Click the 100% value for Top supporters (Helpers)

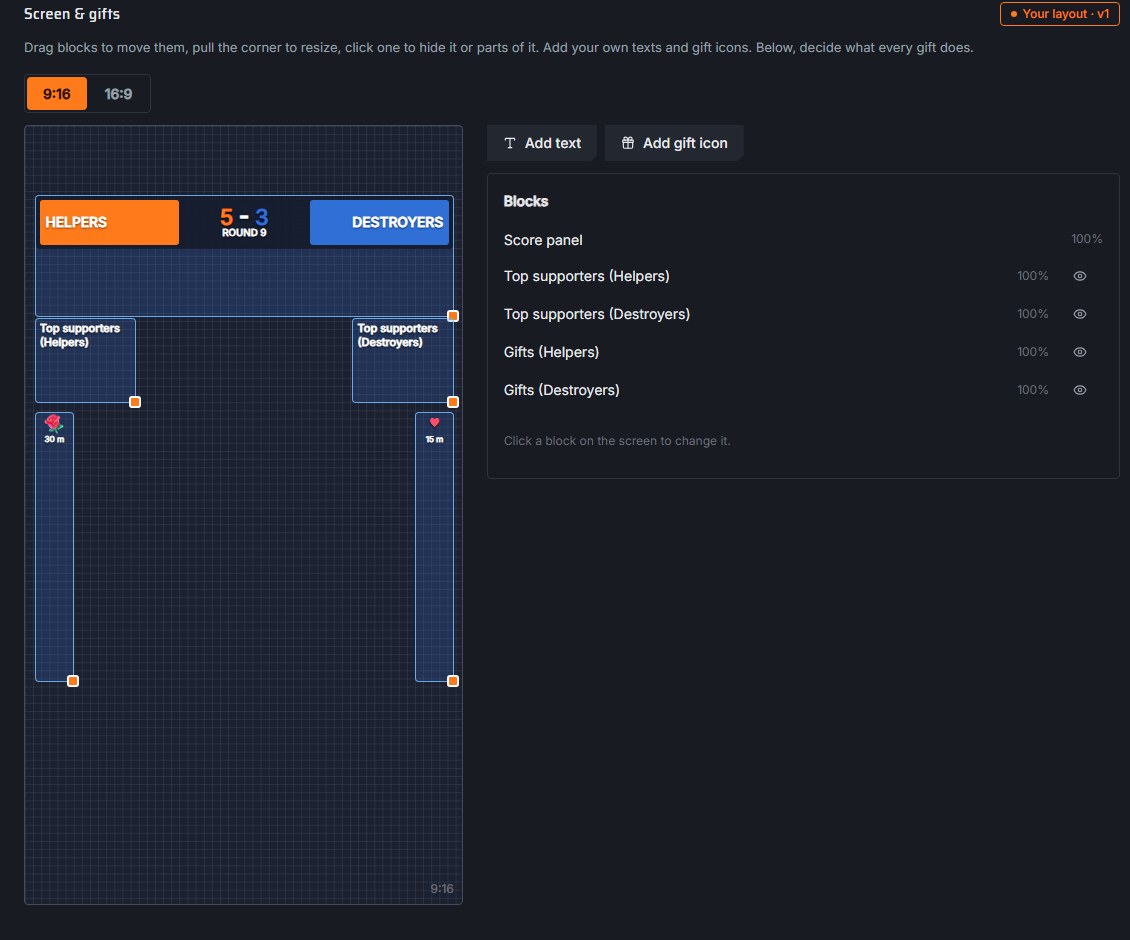coord(1033,276)
